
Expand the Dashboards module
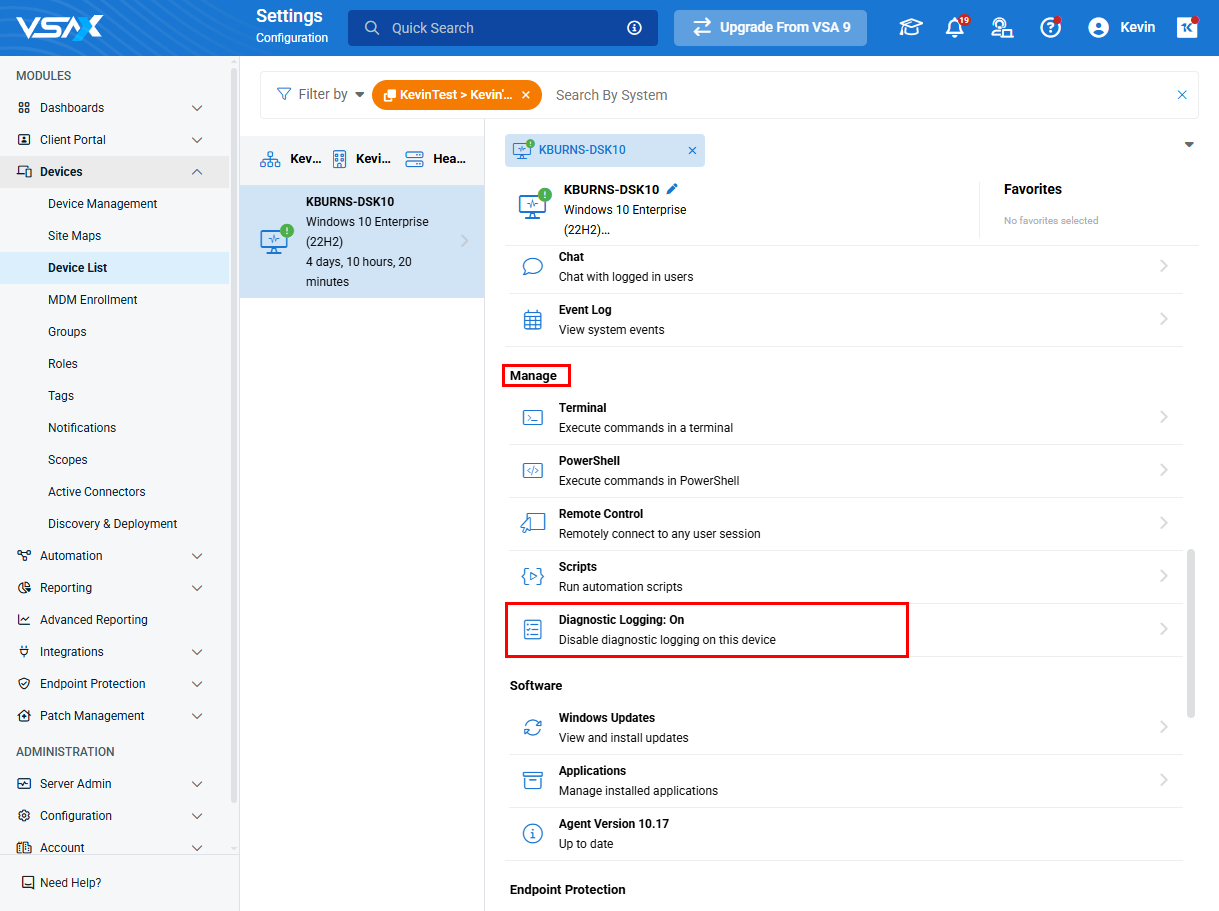point(197,108)
